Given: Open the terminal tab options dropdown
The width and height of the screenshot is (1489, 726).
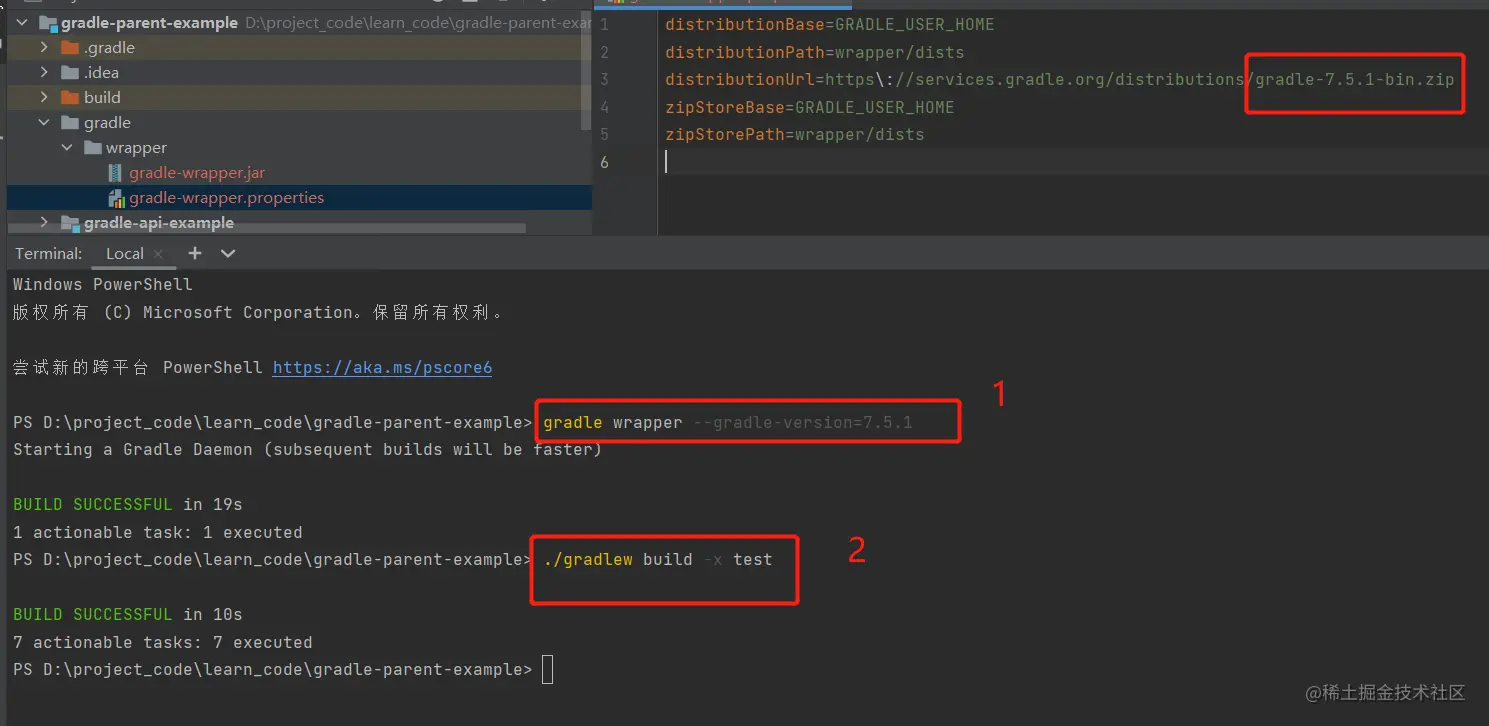Looking at the screenshot, I should [x=228, y=253].
